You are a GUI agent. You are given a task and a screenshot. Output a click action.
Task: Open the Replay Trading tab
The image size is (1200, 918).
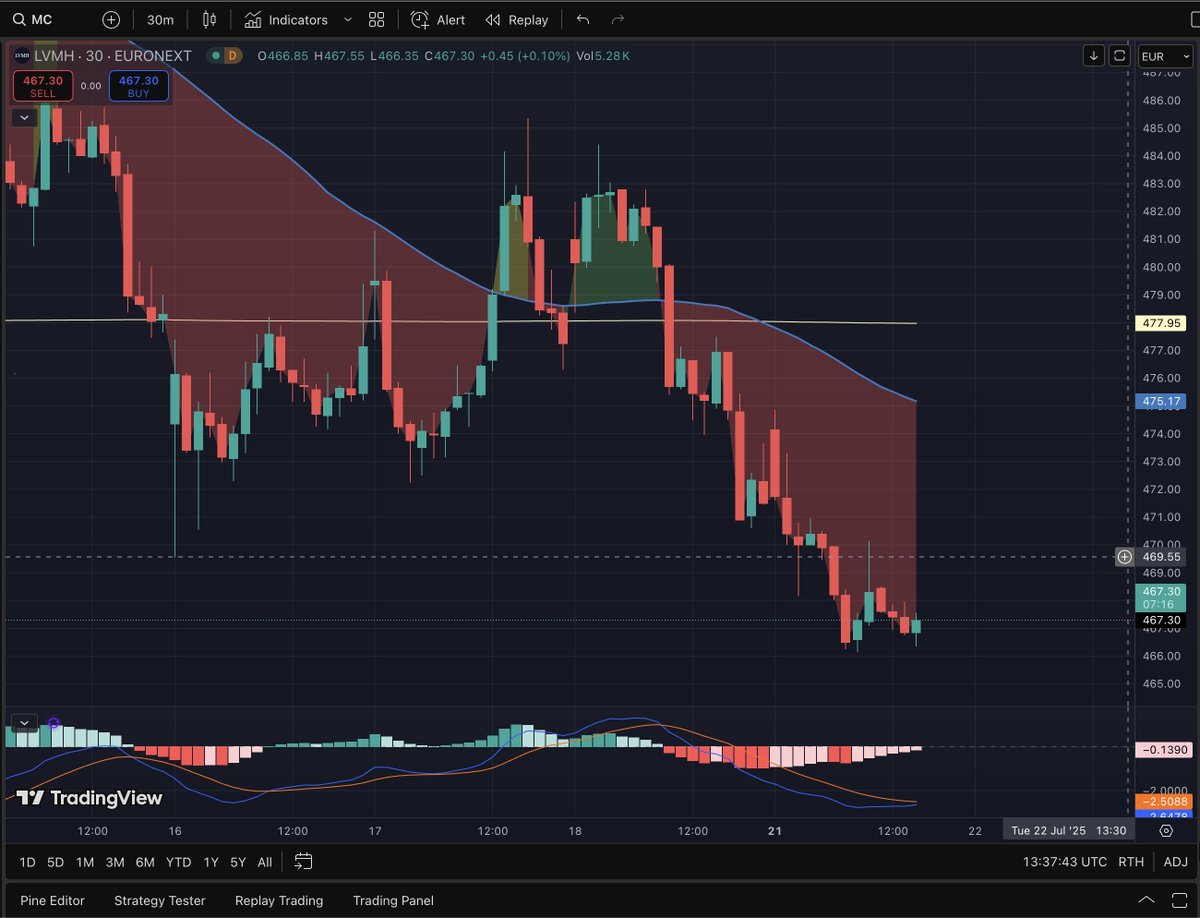pyautogui.click(x=279, y=900)
